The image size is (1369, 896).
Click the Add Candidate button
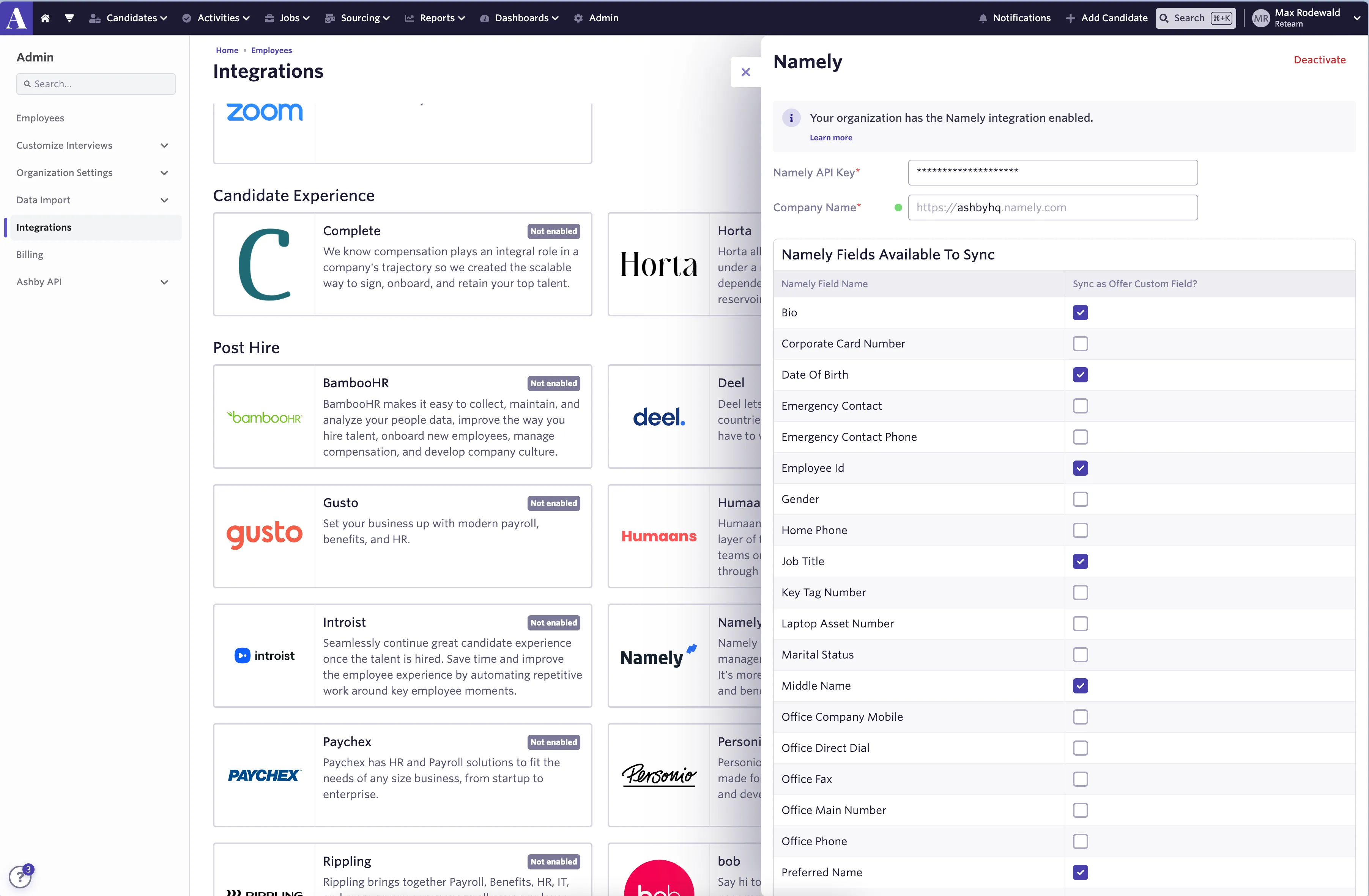[x=1107, y=18]
